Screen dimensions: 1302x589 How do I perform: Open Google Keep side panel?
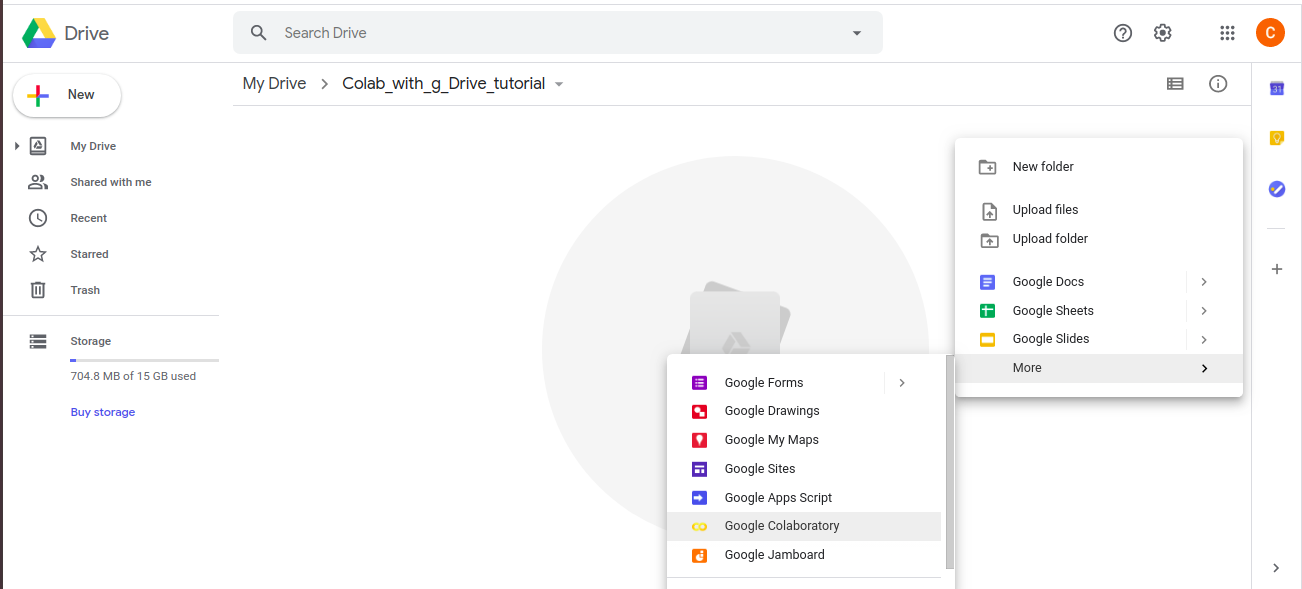tap(1276, 138)
